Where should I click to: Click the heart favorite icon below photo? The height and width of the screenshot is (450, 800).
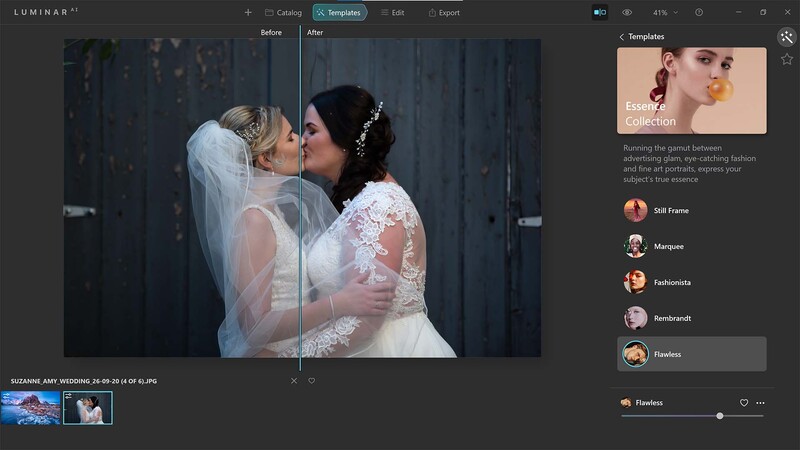[311, 381]
